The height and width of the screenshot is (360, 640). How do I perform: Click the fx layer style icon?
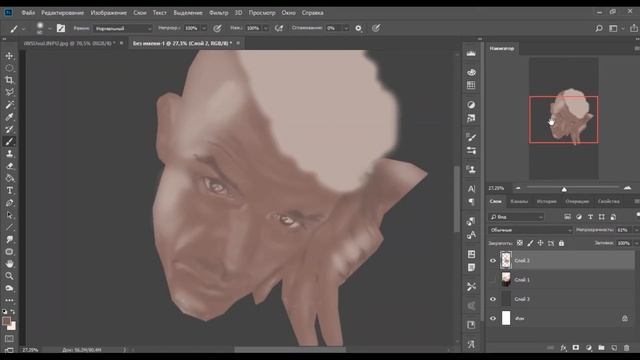(x=564, y=348)
